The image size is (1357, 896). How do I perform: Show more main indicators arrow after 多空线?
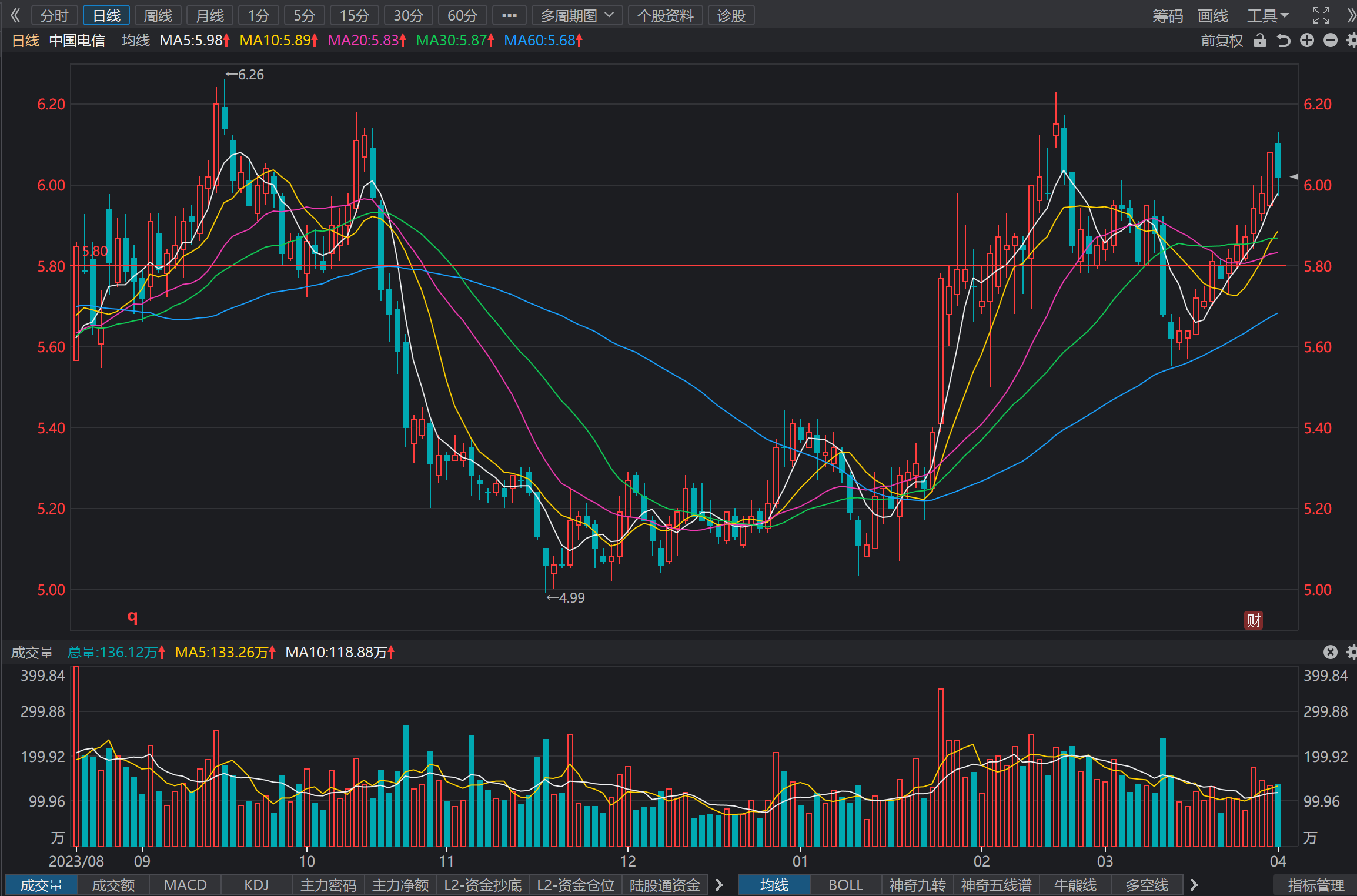click(x=1194, y=885)
